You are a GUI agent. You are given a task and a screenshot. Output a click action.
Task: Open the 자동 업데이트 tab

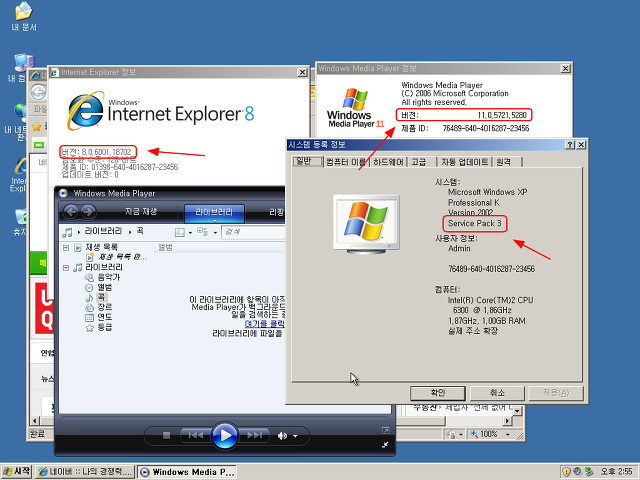[x=464, y=162]
